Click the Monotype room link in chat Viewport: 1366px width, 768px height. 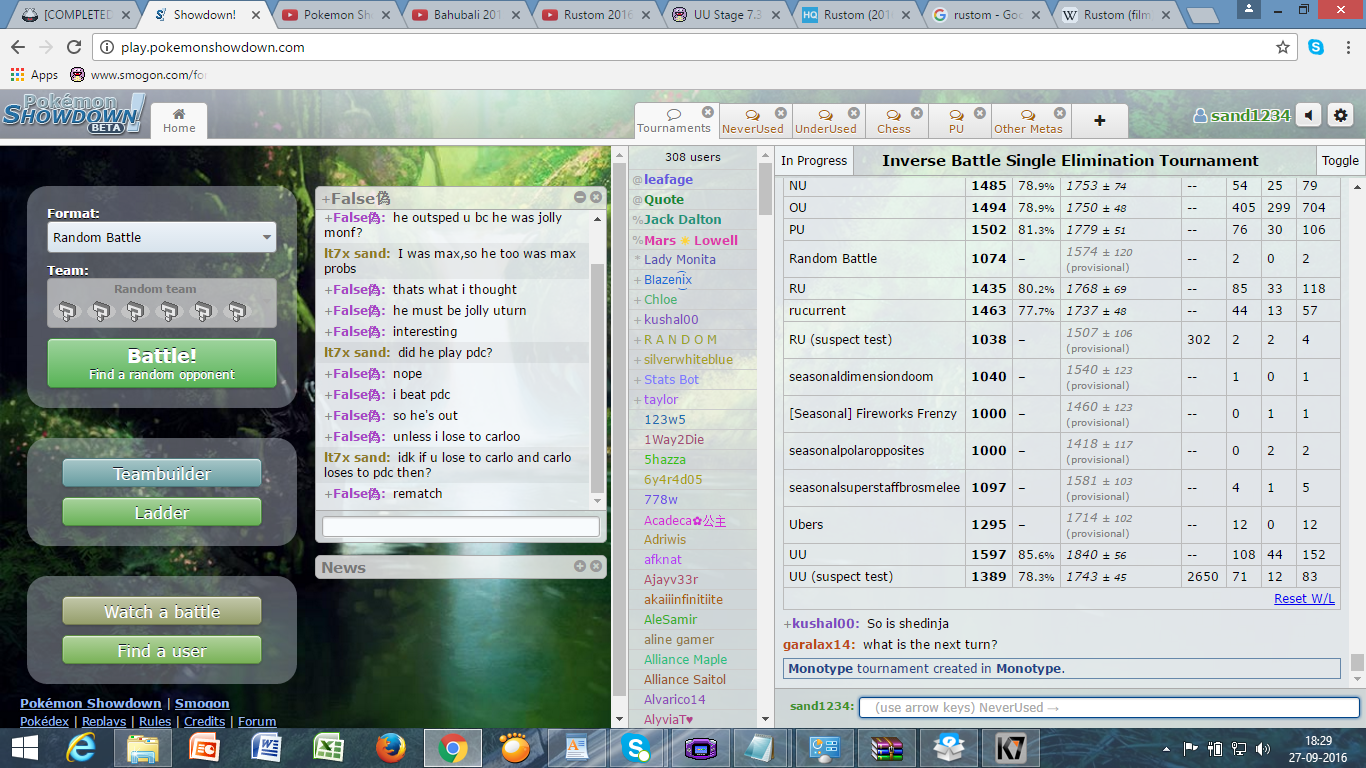coord(1028,668)
